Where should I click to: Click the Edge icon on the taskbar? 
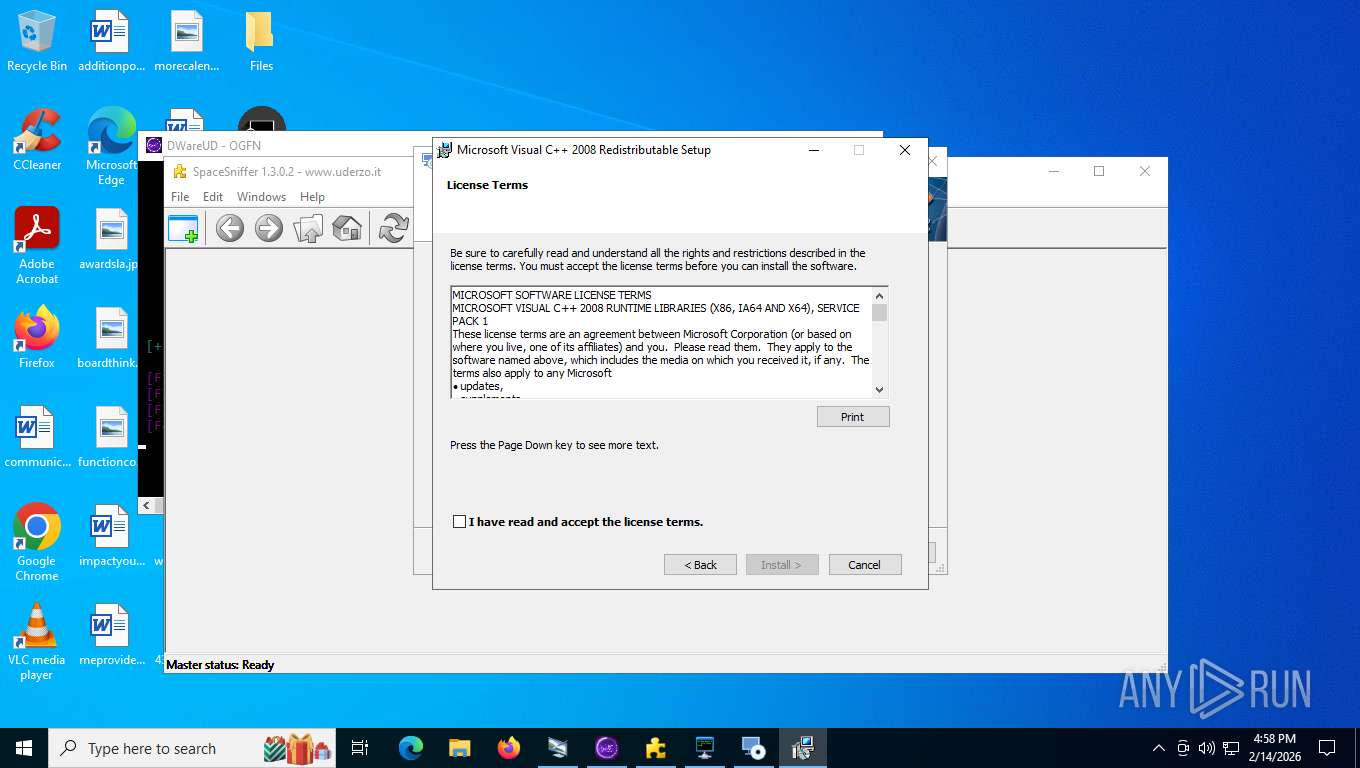410,748
